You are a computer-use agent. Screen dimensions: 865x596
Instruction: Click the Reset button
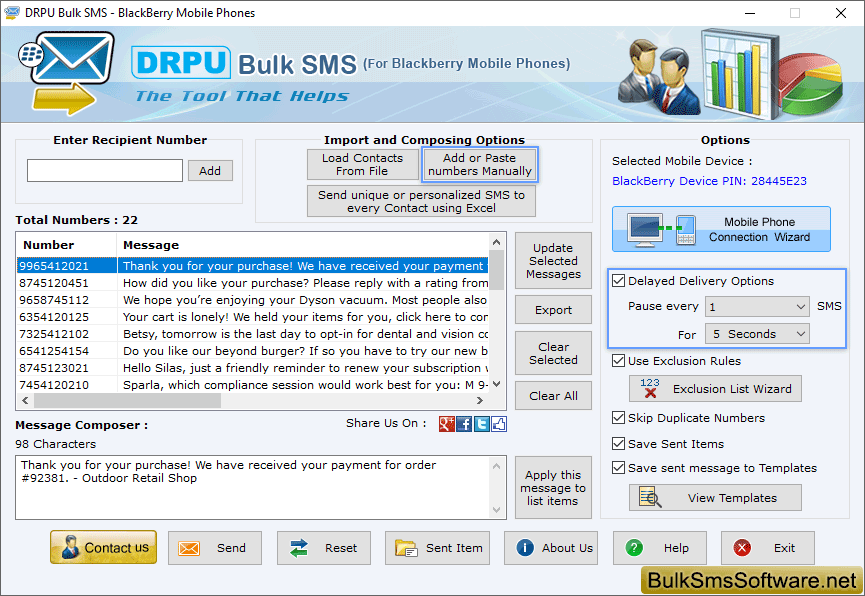tap(324, 548)
